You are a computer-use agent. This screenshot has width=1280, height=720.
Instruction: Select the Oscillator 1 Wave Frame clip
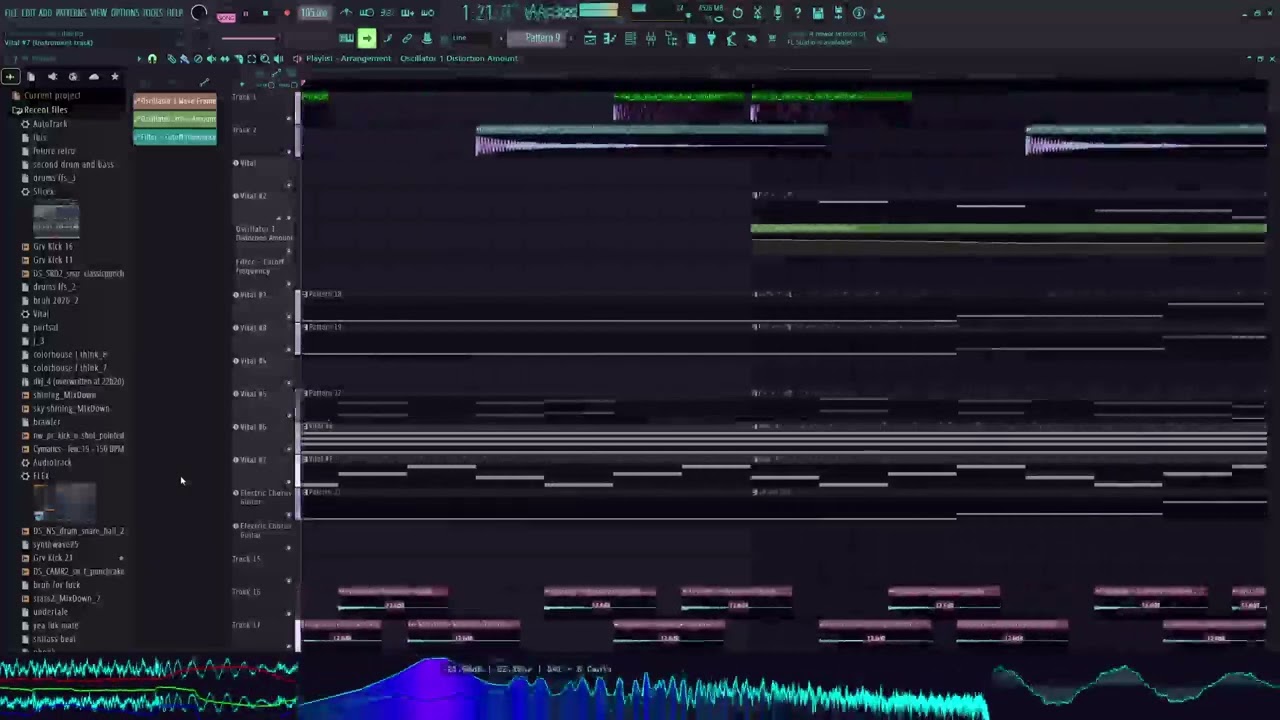pyautogui.click(x=175, y=100)
